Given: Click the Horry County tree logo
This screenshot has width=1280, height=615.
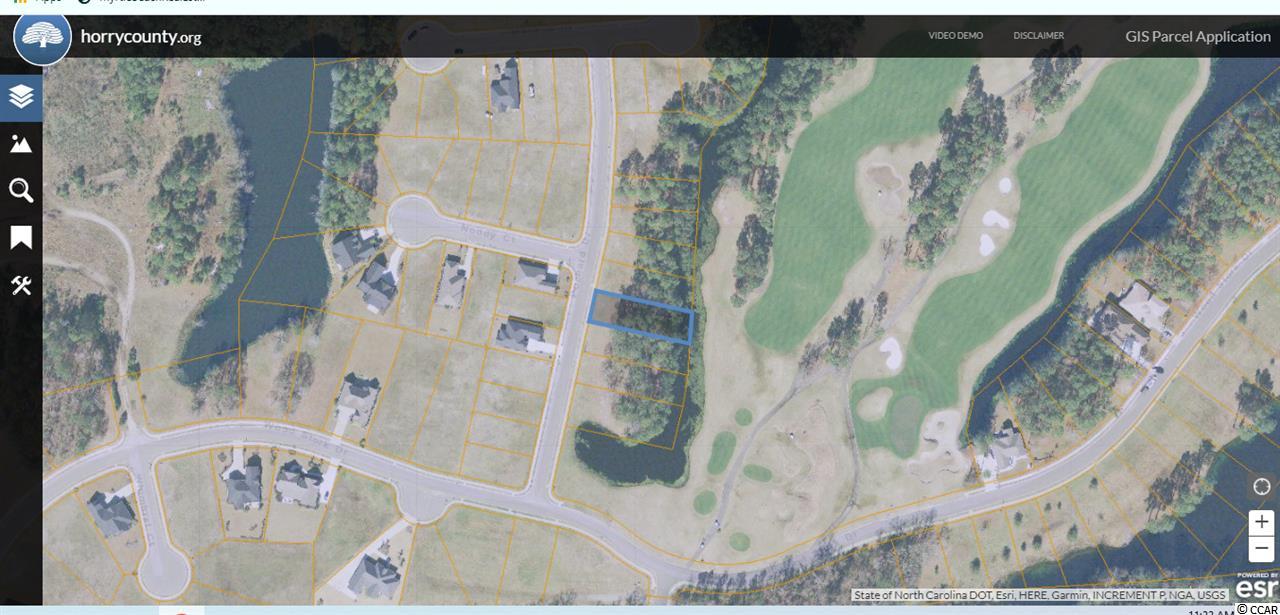Looking at the screenshot, I should point(42,37).
